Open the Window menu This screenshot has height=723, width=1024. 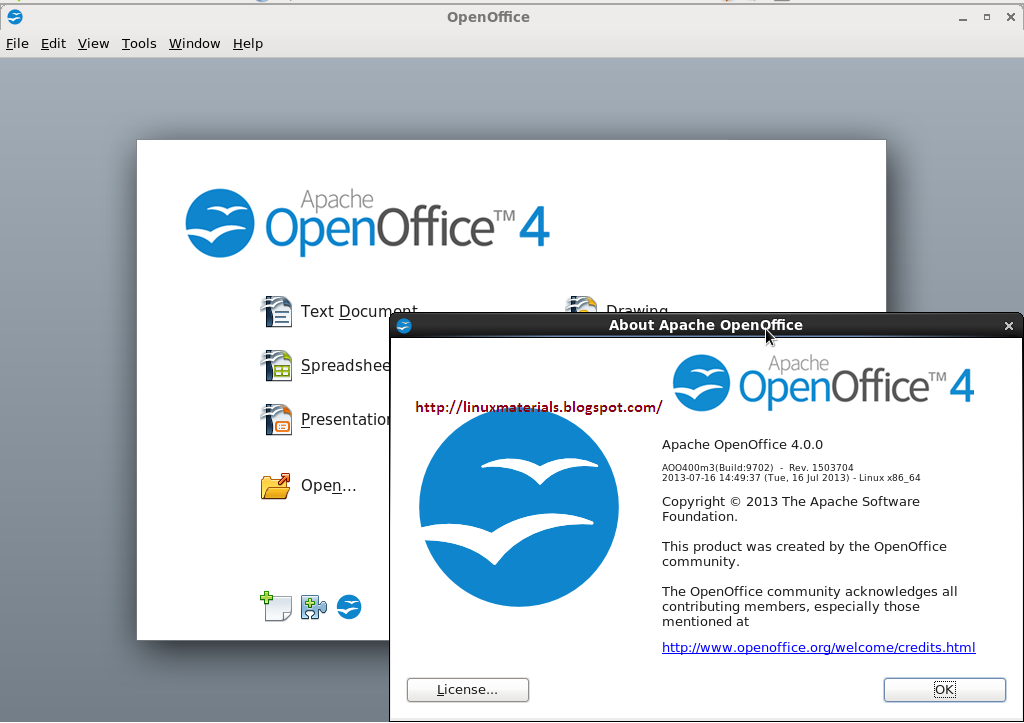[195, 44]
